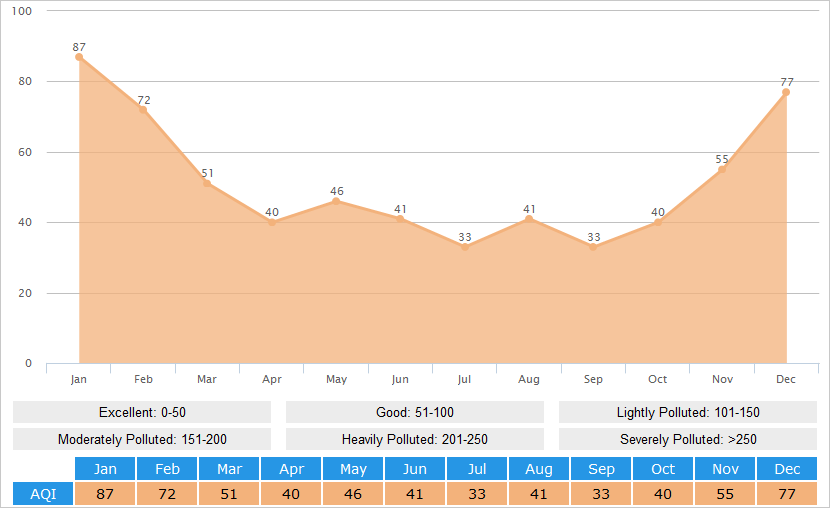
Task: Select the 'Good: 51-100' legend box
Action: pos(415,412)
